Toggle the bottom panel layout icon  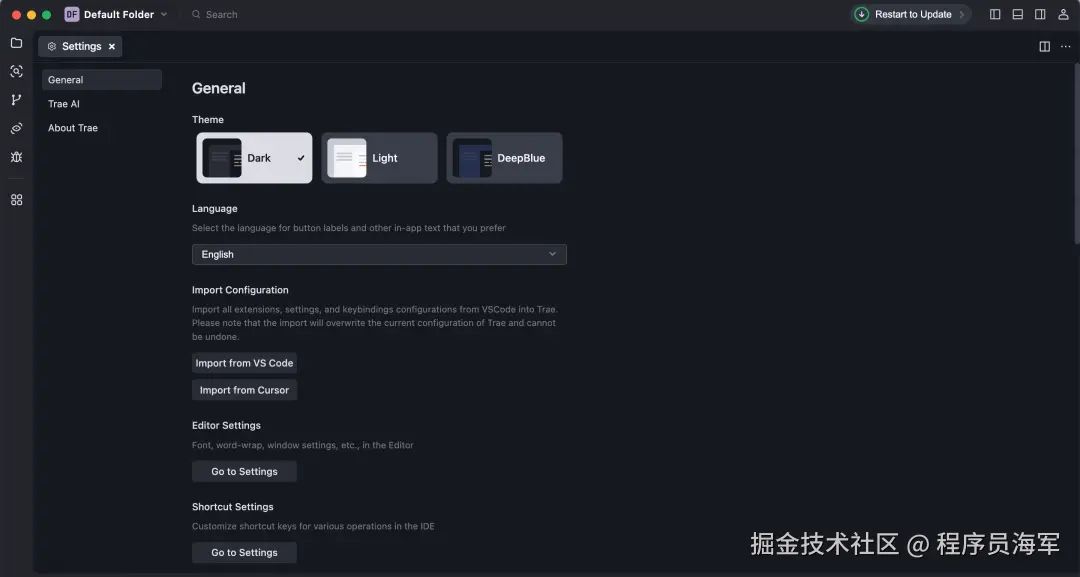(1017, 14)
